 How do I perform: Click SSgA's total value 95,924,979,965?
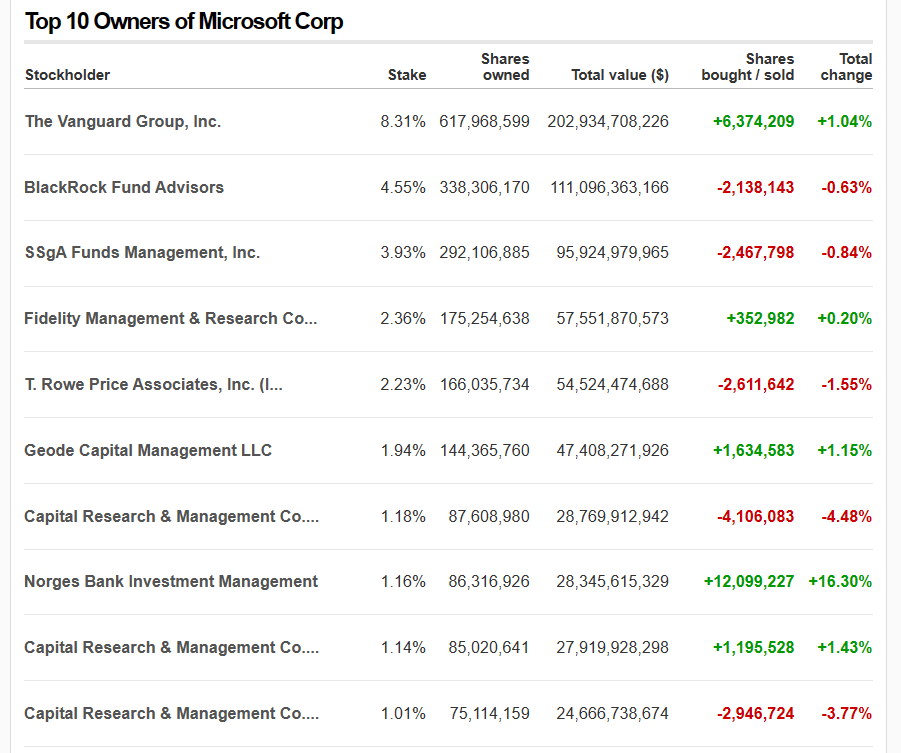613,252
